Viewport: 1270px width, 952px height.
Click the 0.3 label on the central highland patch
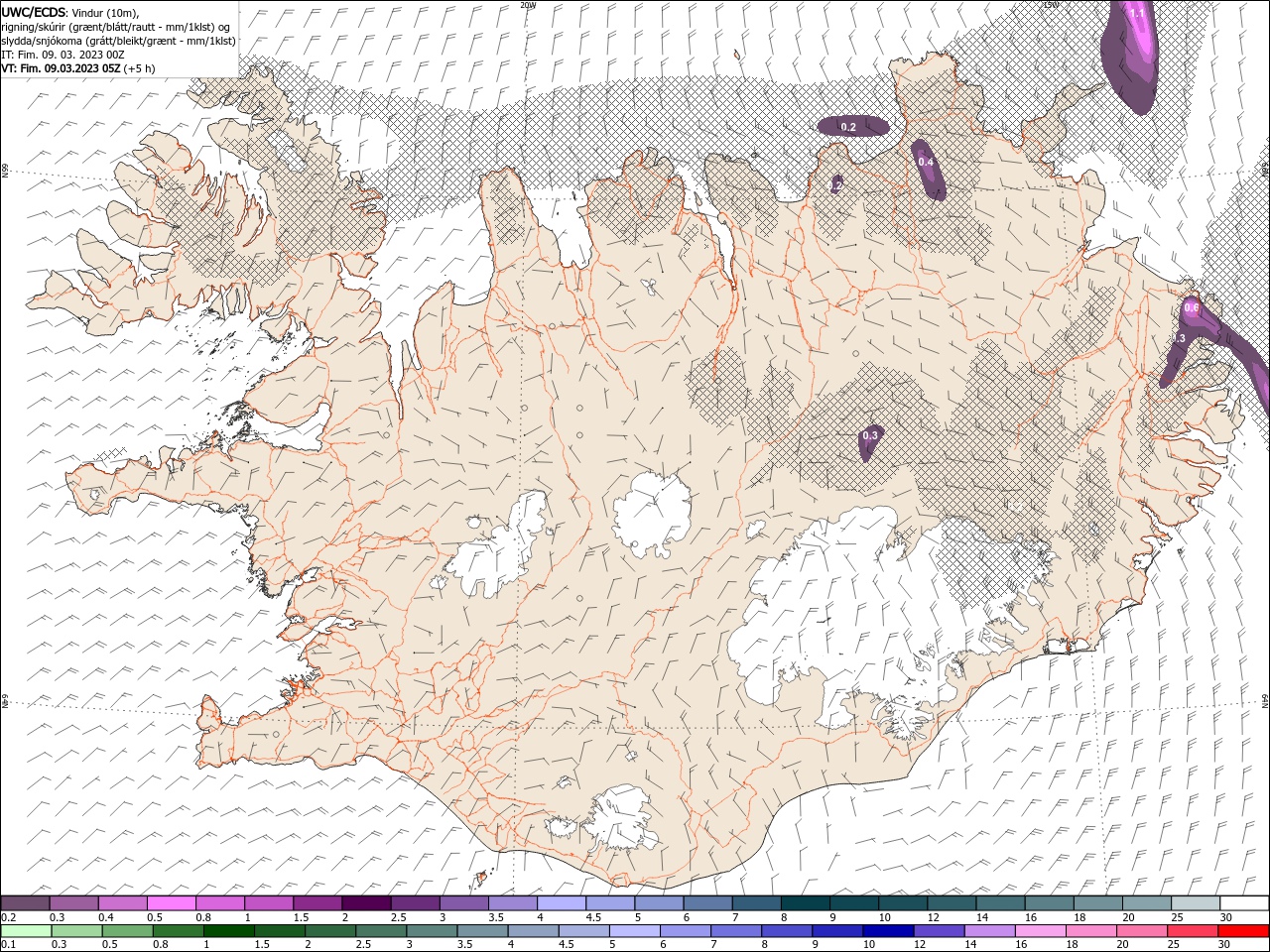[870, 435]
